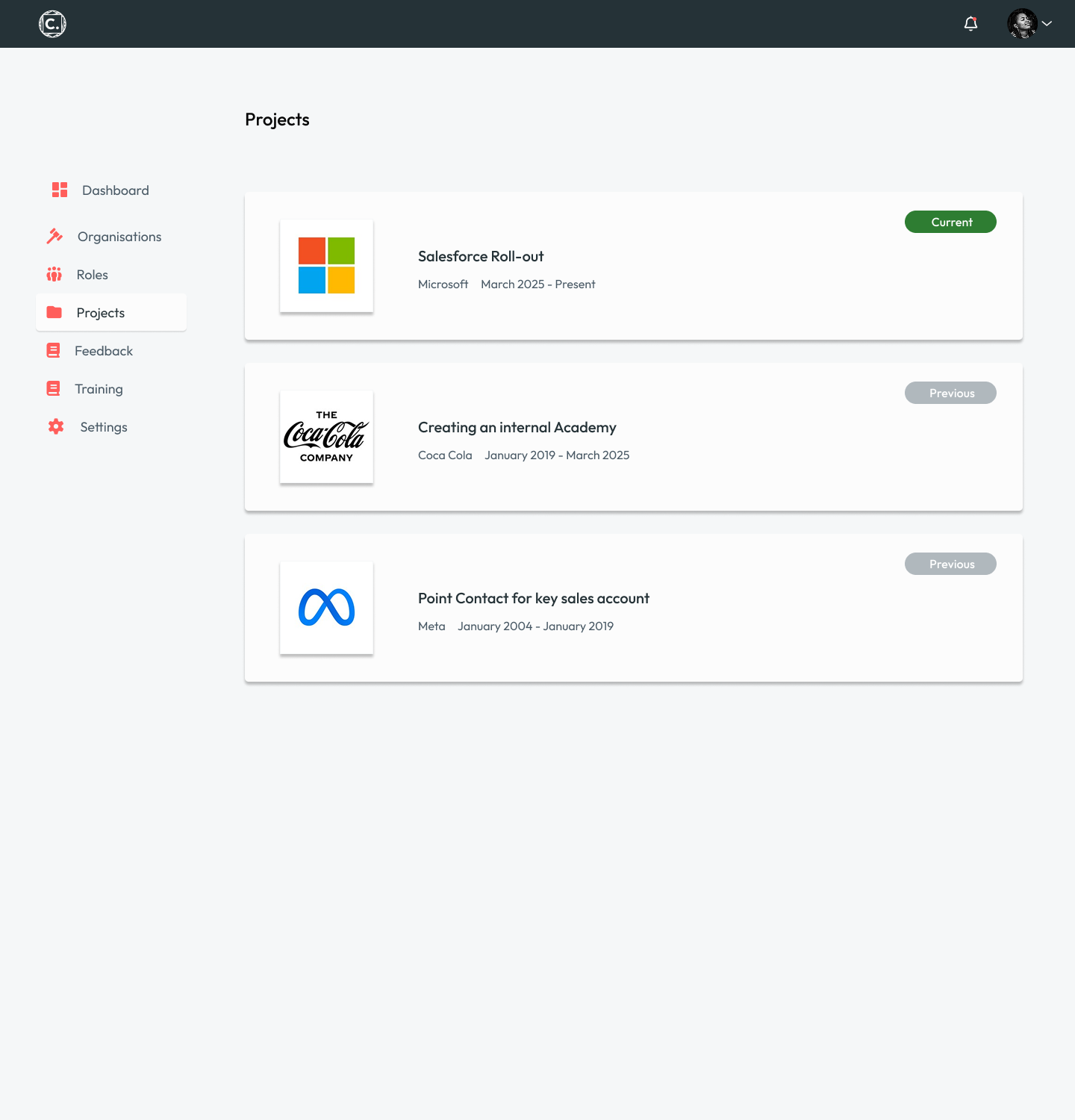Click the Microsoft logo thumbnail
This screenshot has height=1120, width=1075.
click(x=326, y=266)
